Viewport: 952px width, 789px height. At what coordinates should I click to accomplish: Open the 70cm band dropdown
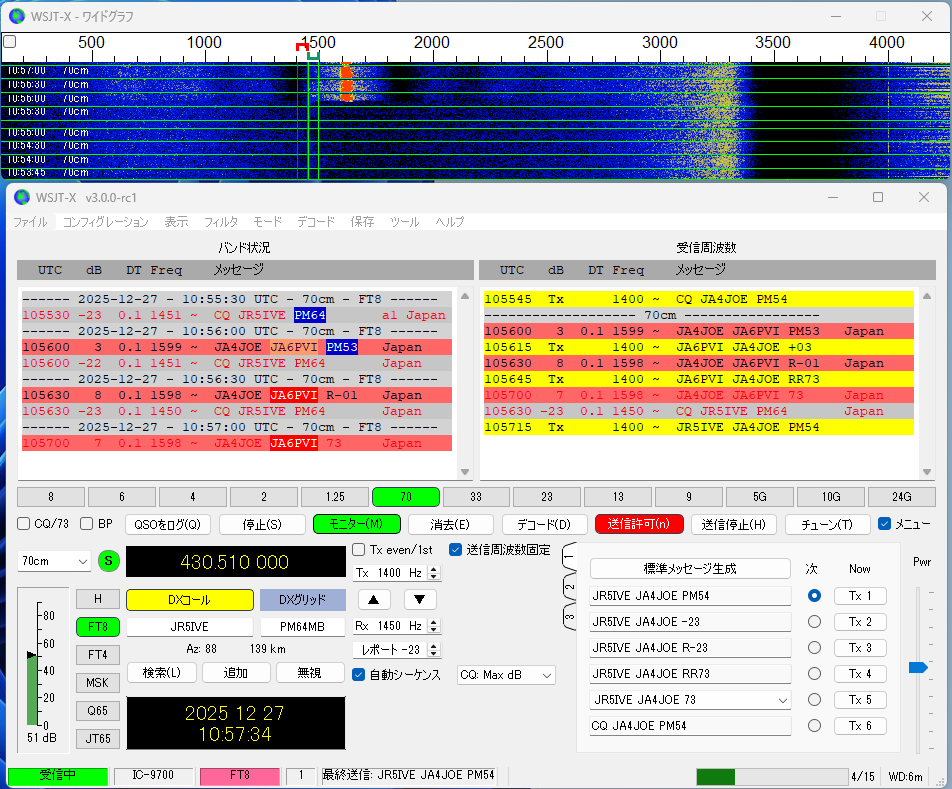55,562
